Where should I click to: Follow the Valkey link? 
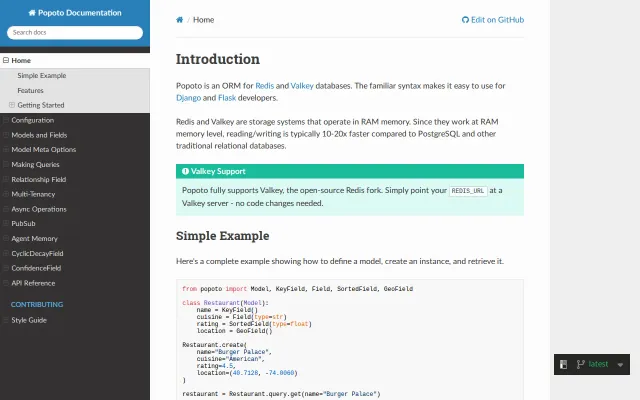coord(302,86)
